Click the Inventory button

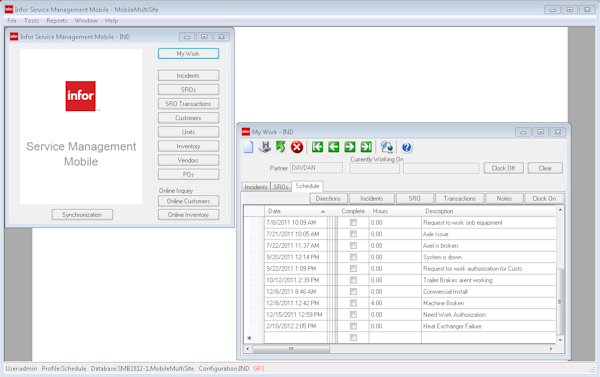(188, 146)
